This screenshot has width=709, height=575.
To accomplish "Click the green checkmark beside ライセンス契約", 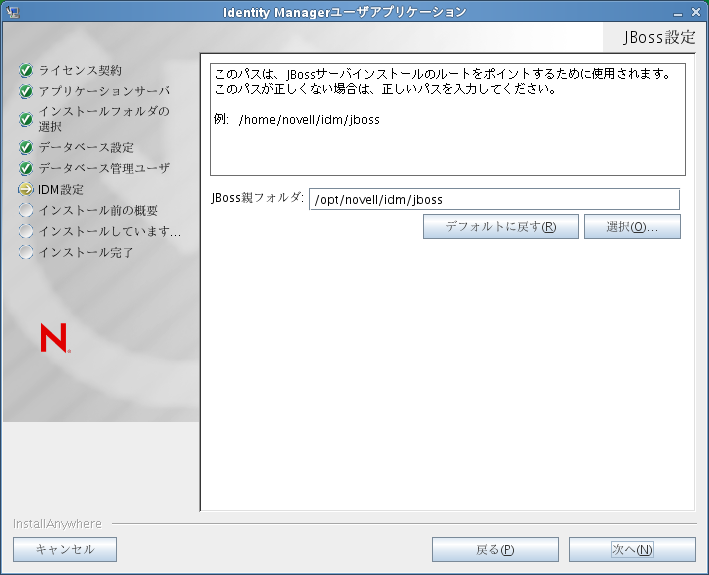I will [x=26, y=71].
